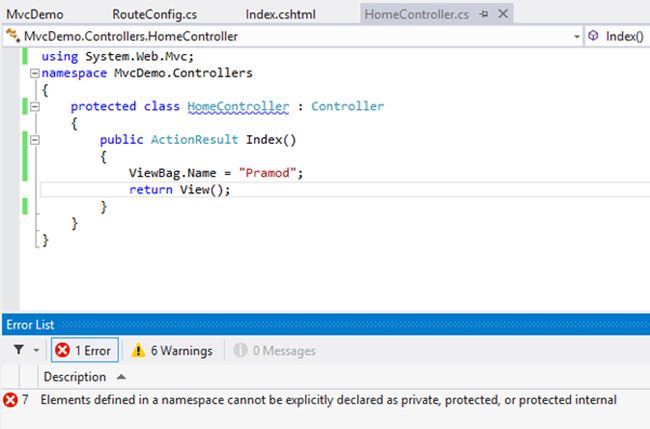Viewport: 650px width, 429px height.
Task: Click the Error List panel title
Action: (30, 325)
